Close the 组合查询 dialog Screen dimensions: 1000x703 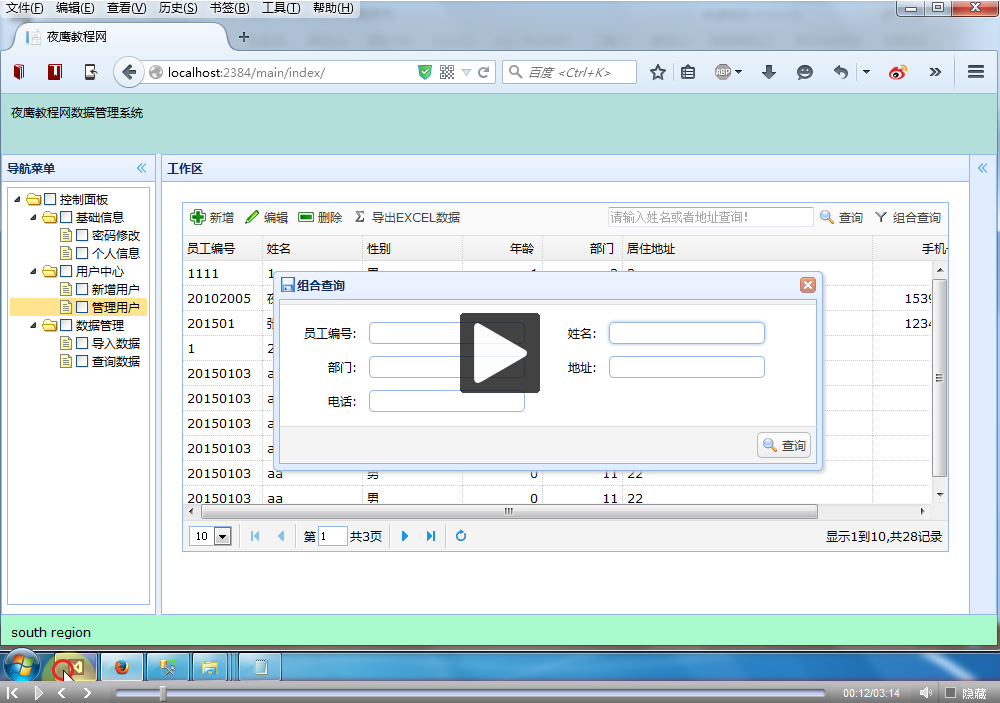tap(808, 285)
